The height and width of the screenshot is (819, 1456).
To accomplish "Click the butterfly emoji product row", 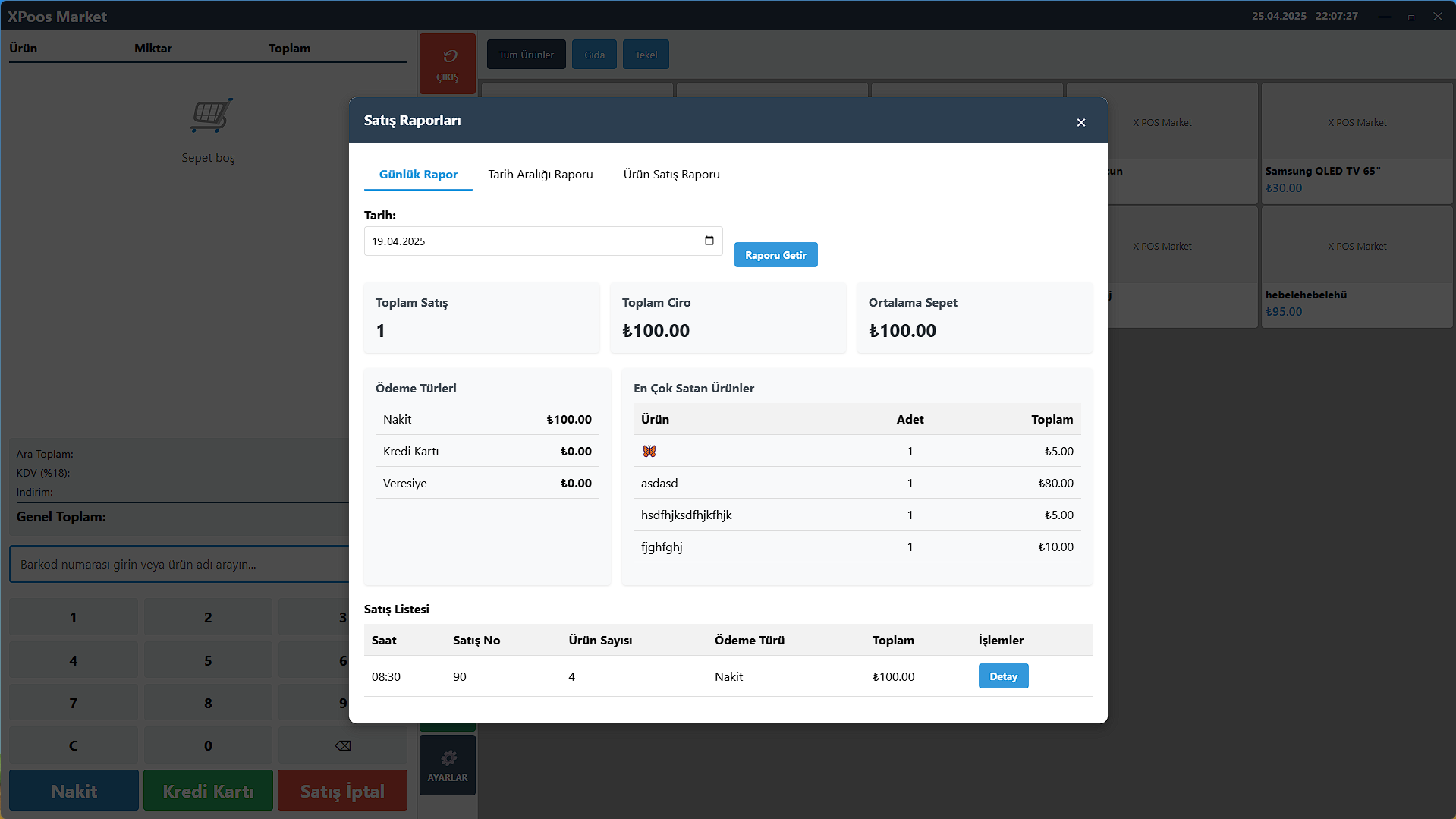I will [649, 451].
